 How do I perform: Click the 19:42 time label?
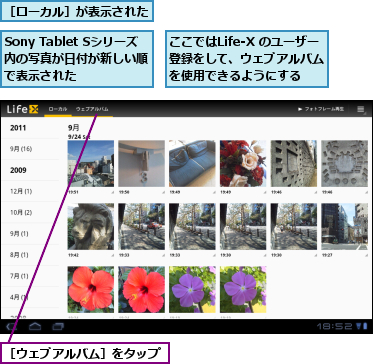click(x=73, y=255)
